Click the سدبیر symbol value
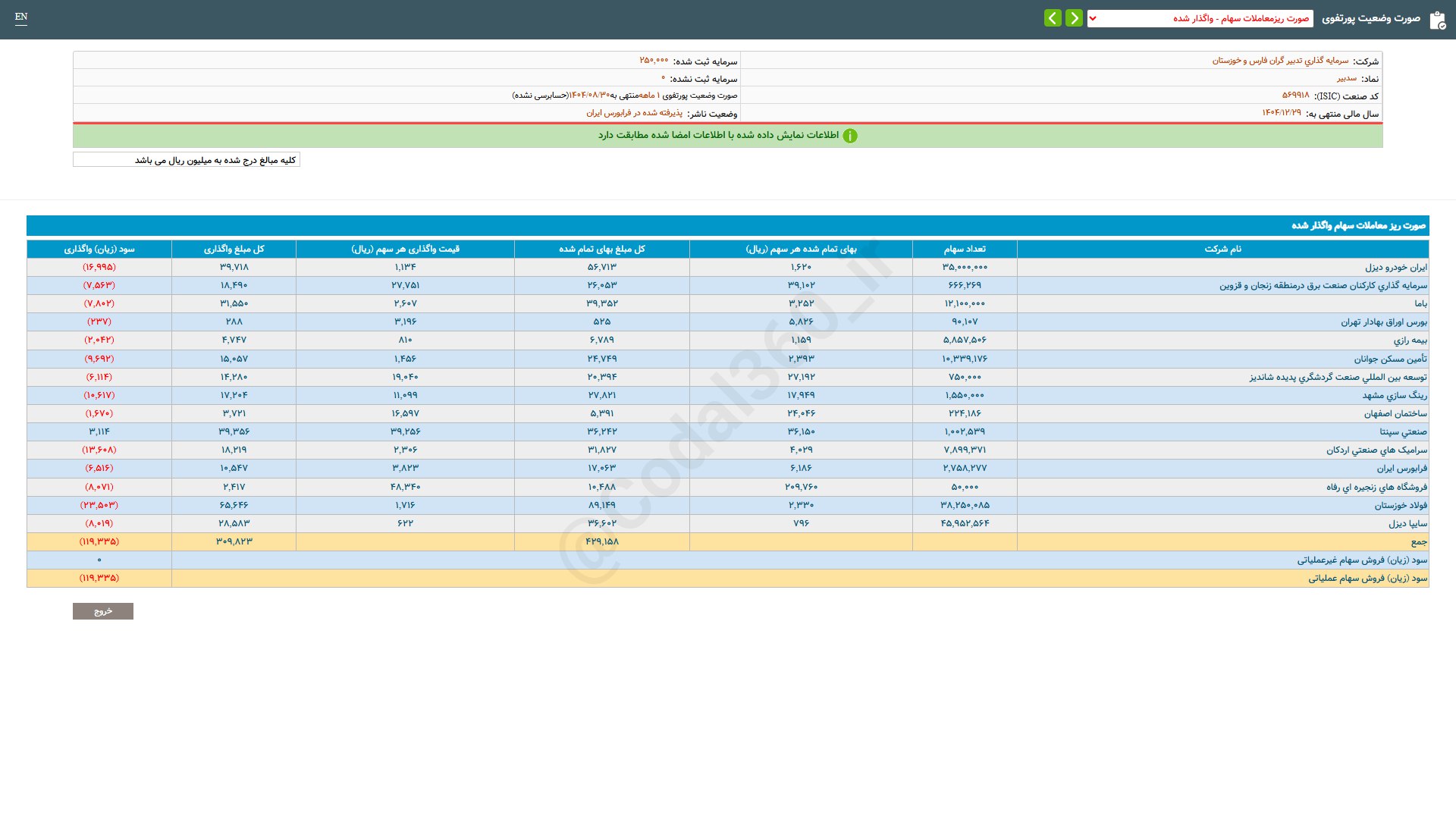This screenshot has height=819, width=1456. click(x=1346, y=78)
